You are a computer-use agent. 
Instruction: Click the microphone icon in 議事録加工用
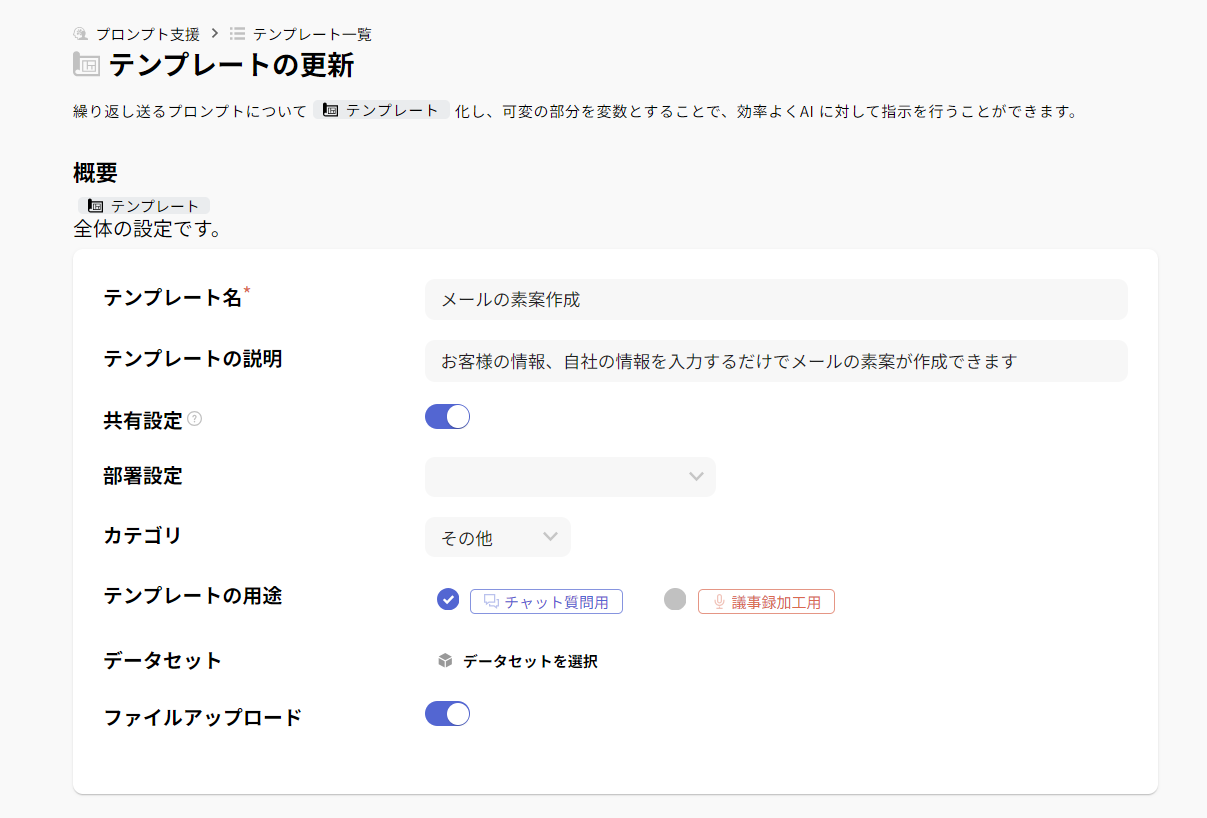[x=718, y=602]
